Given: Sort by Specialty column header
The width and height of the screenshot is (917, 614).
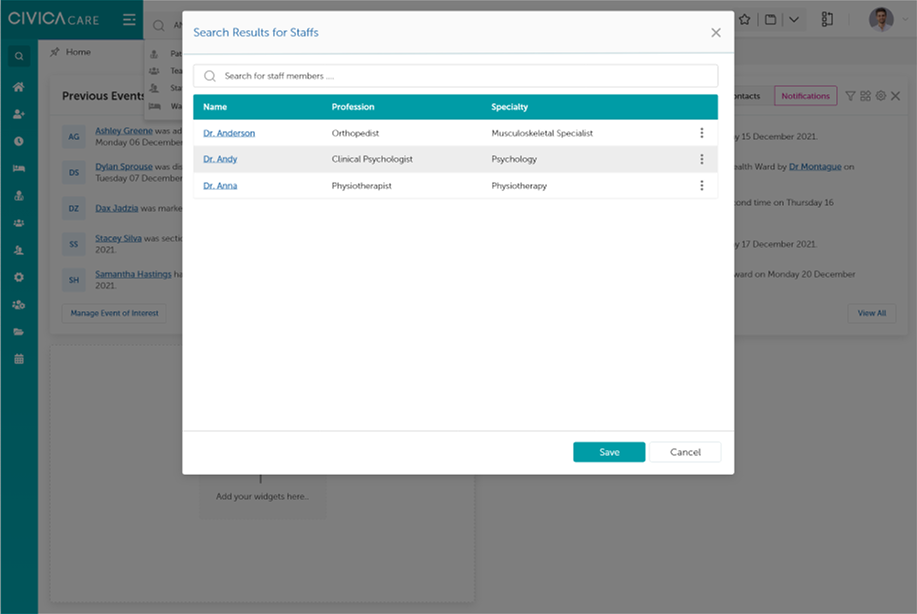Looking at the screenshot, I should coord(509,107).
